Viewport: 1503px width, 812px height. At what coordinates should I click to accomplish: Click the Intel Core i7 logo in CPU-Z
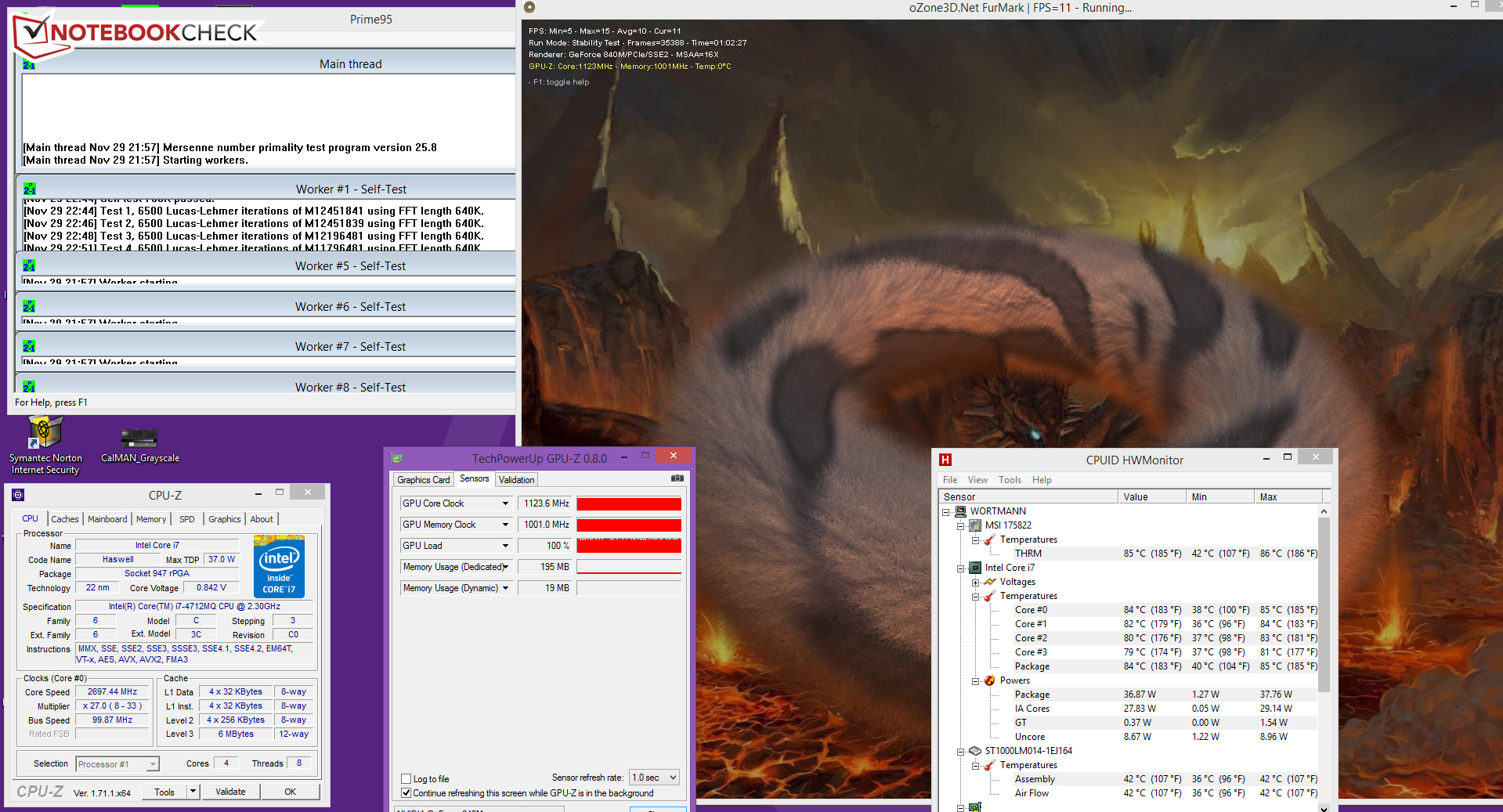click(x=279, y=566)
